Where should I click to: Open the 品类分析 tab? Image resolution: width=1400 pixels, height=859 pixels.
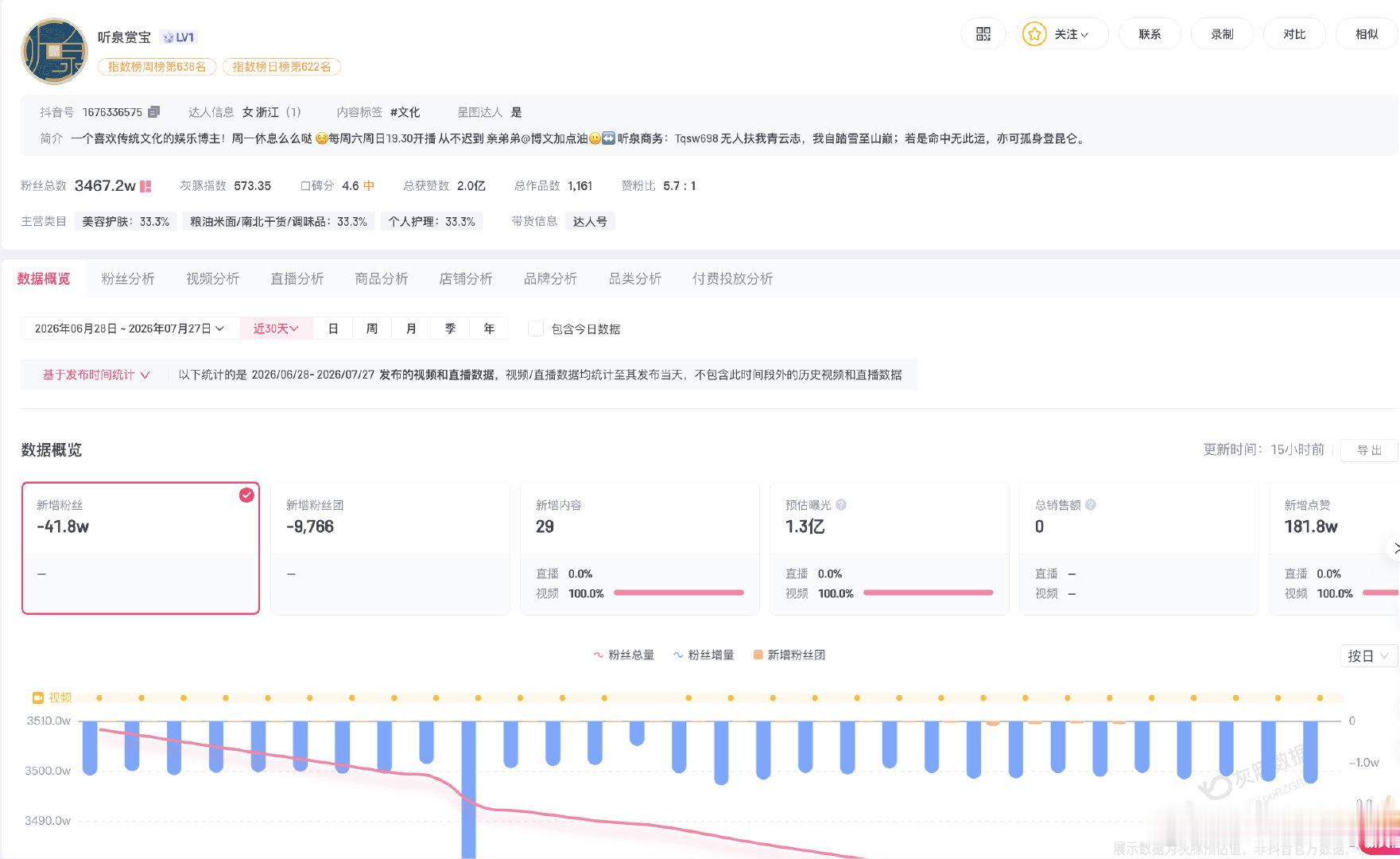[x=635, y=278]
